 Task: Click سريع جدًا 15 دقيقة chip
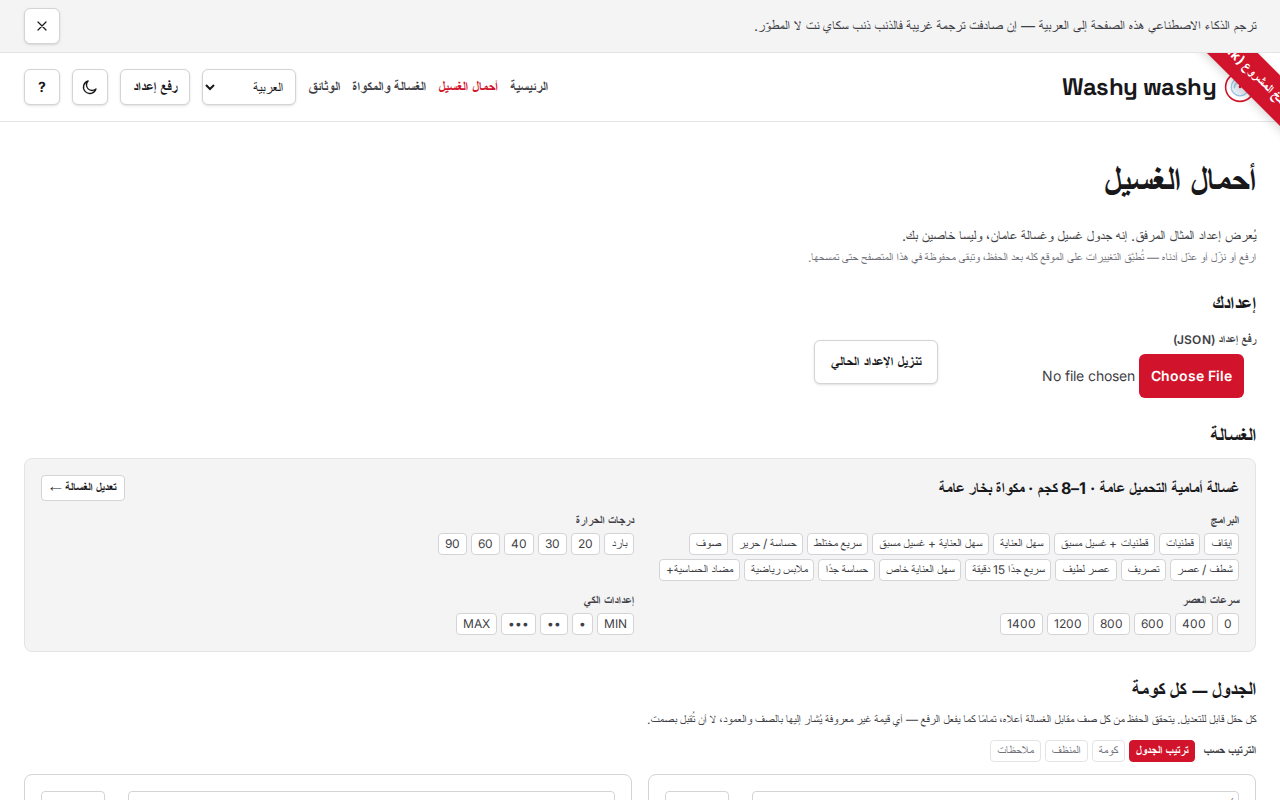[1008, 570]
